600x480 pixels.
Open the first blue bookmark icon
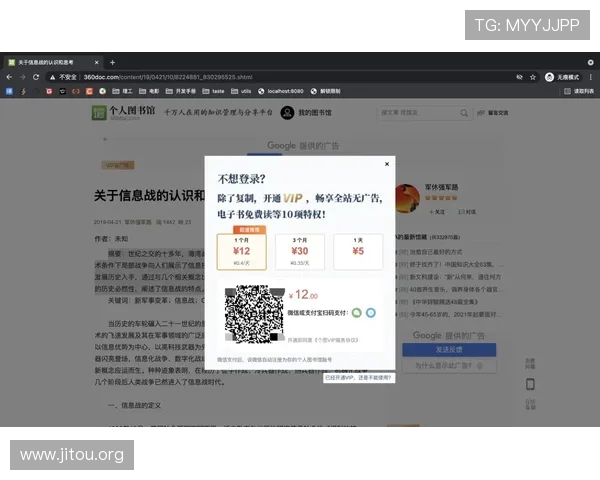pyautogui.click(x=10, y=91)
